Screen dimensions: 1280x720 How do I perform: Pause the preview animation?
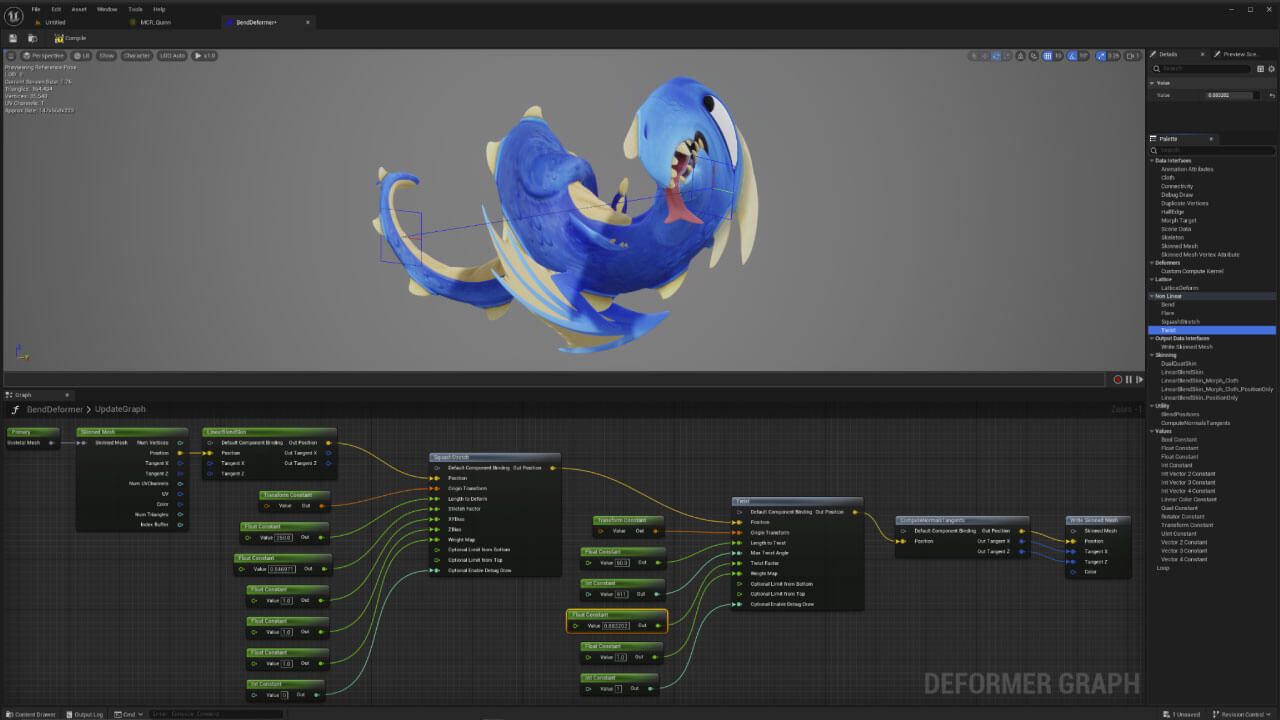[1129, 379]
